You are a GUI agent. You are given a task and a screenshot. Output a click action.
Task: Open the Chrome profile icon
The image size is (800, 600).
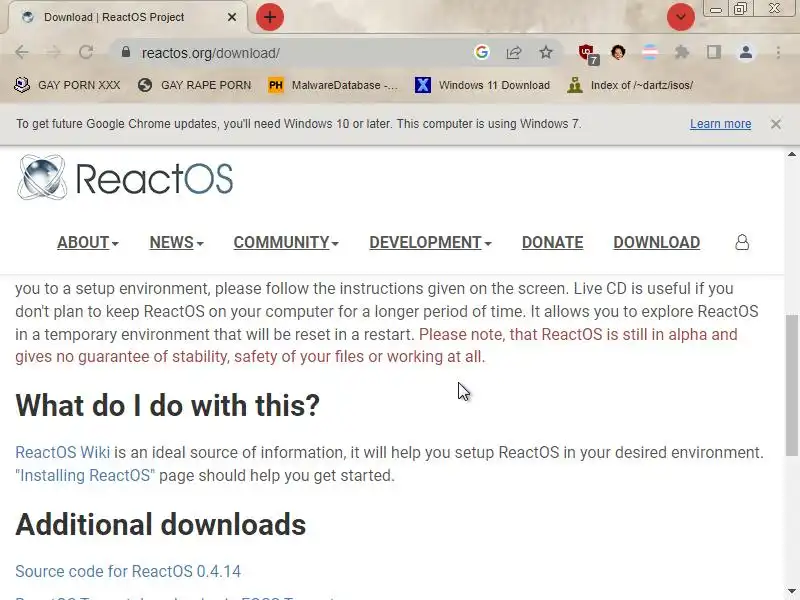click(746, 52)
